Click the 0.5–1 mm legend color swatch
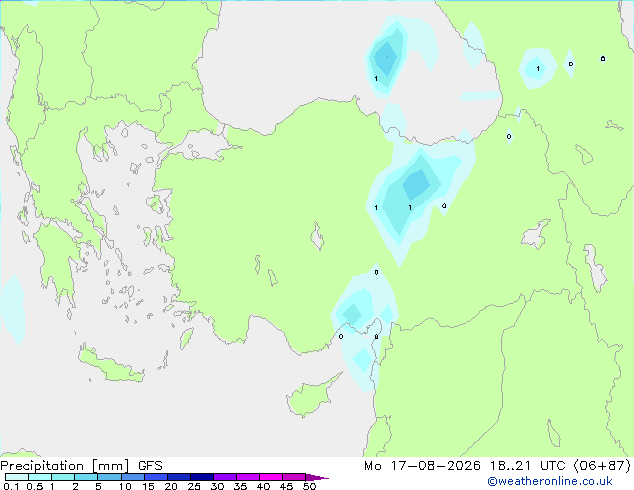 (x=40, y=477)
